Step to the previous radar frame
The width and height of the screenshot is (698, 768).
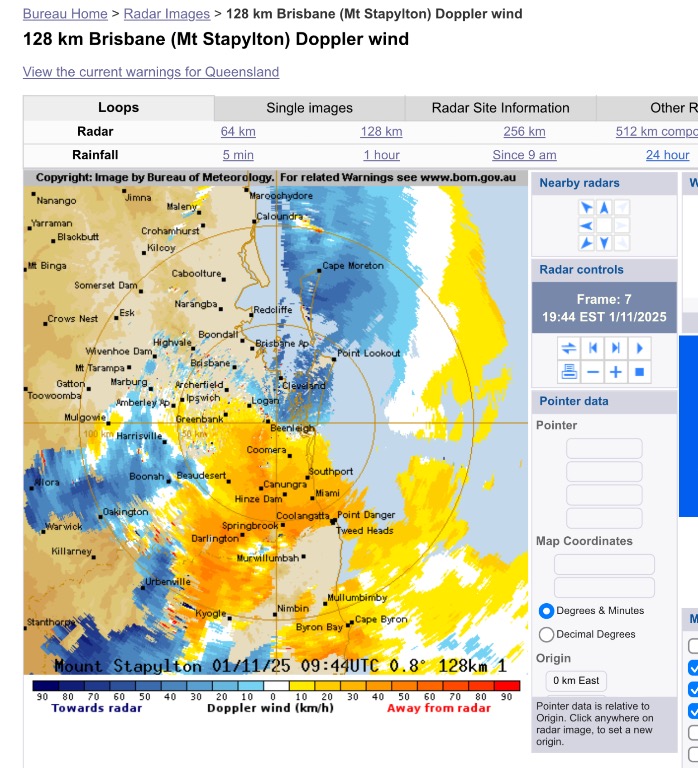click(592, 348)
